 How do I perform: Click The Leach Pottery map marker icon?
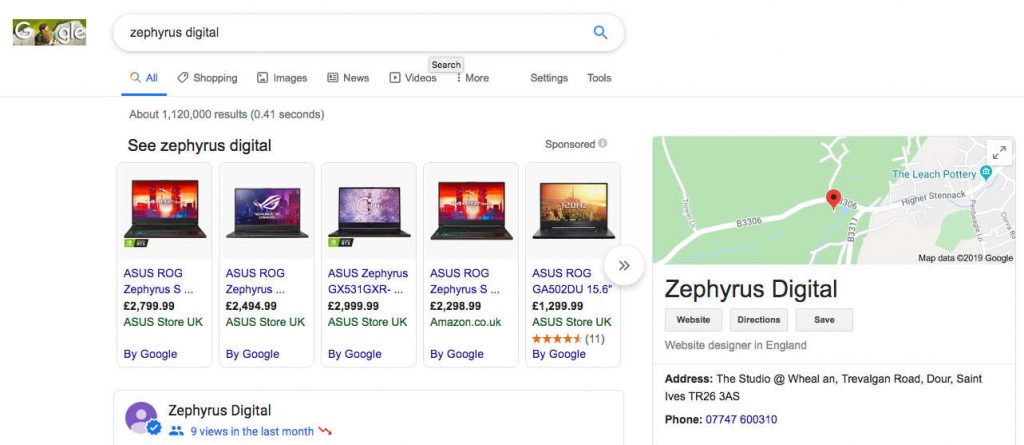(986, 172)
